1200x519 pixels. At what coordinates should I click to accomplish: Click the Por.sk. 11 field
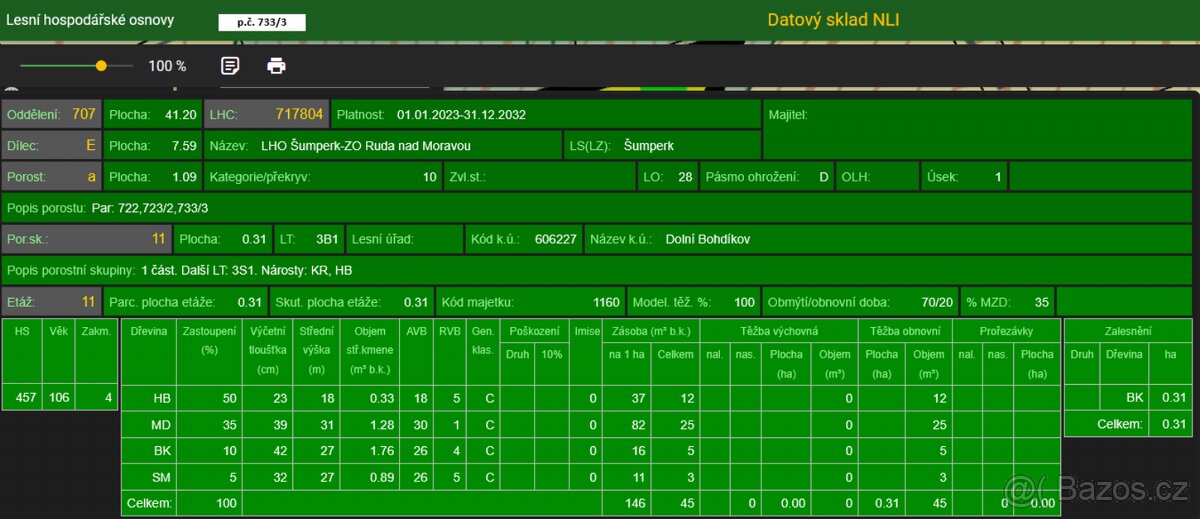coord(85,240)
